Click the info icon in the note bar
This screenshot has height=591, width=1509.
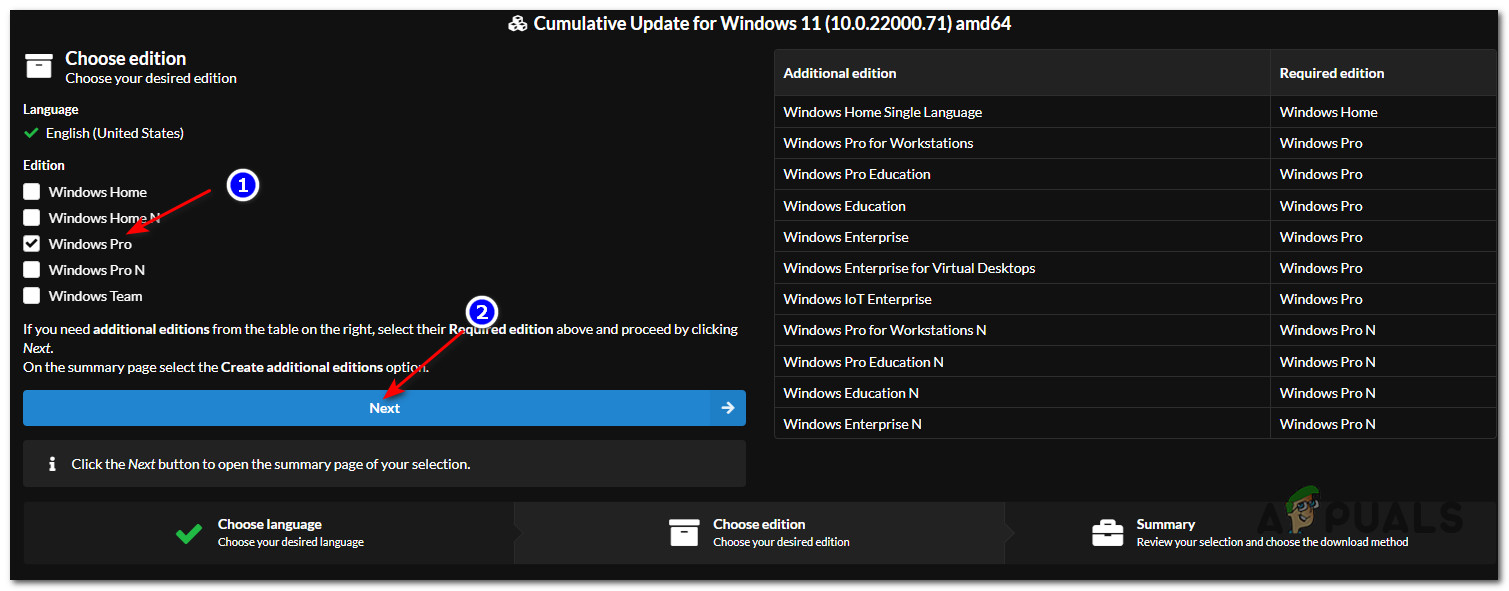point(52,462)
